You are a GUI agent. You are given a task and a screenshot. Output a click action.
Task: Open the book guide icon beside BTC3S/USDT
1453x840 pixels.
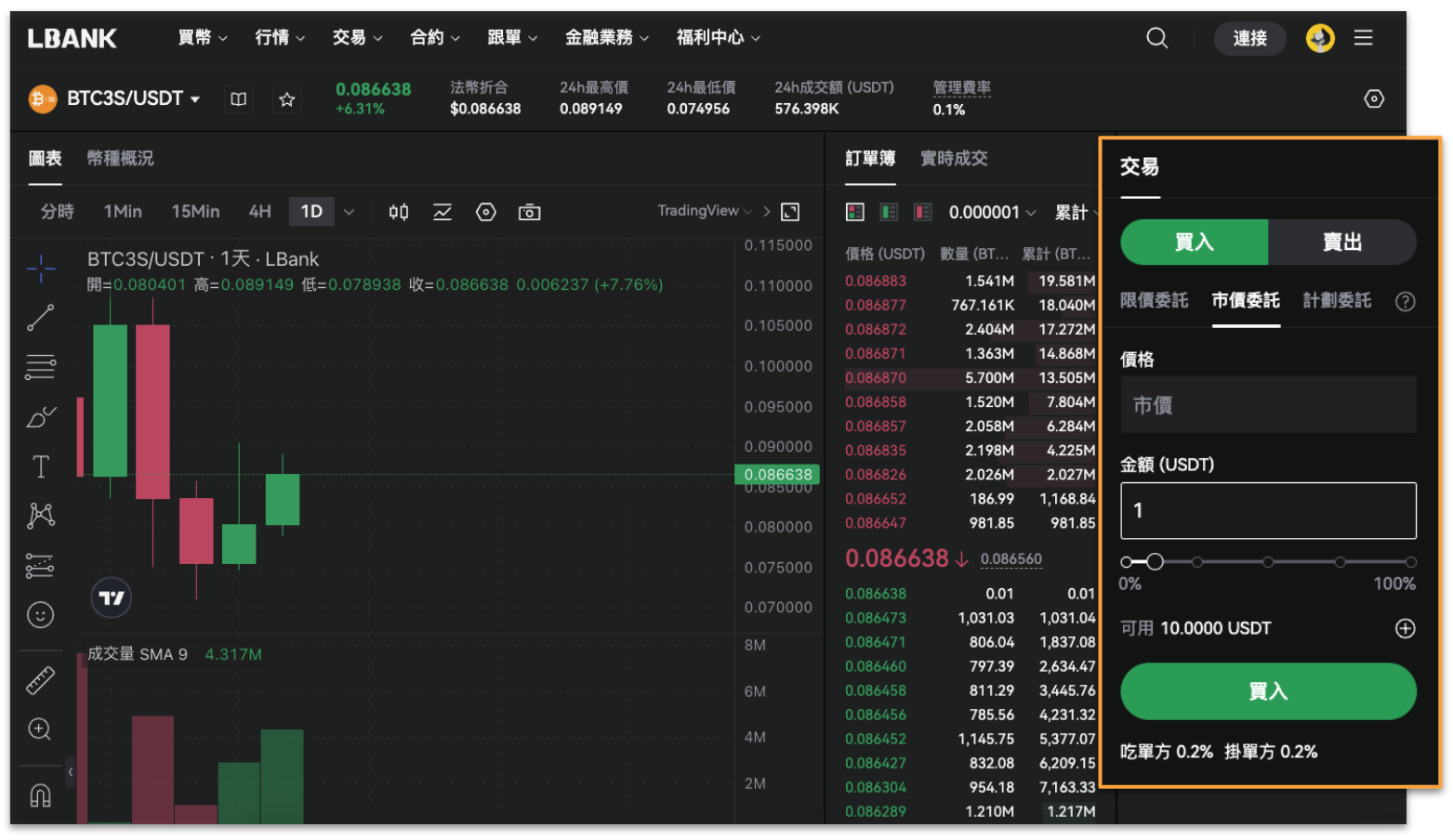pyautogui.click(x=239, y=98)
